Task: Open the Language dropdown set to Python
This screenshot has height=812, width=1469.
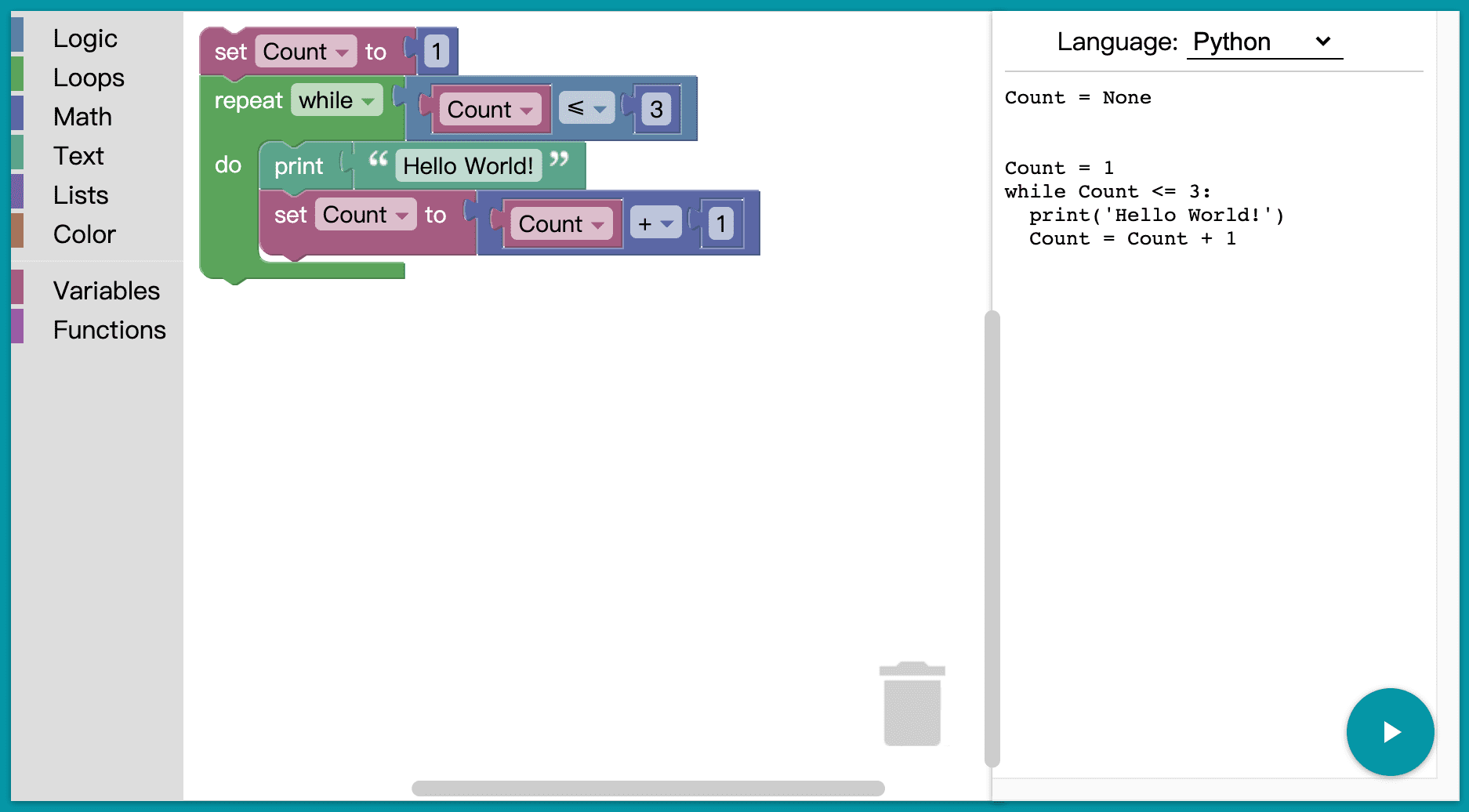Action: pos(1264,42)
